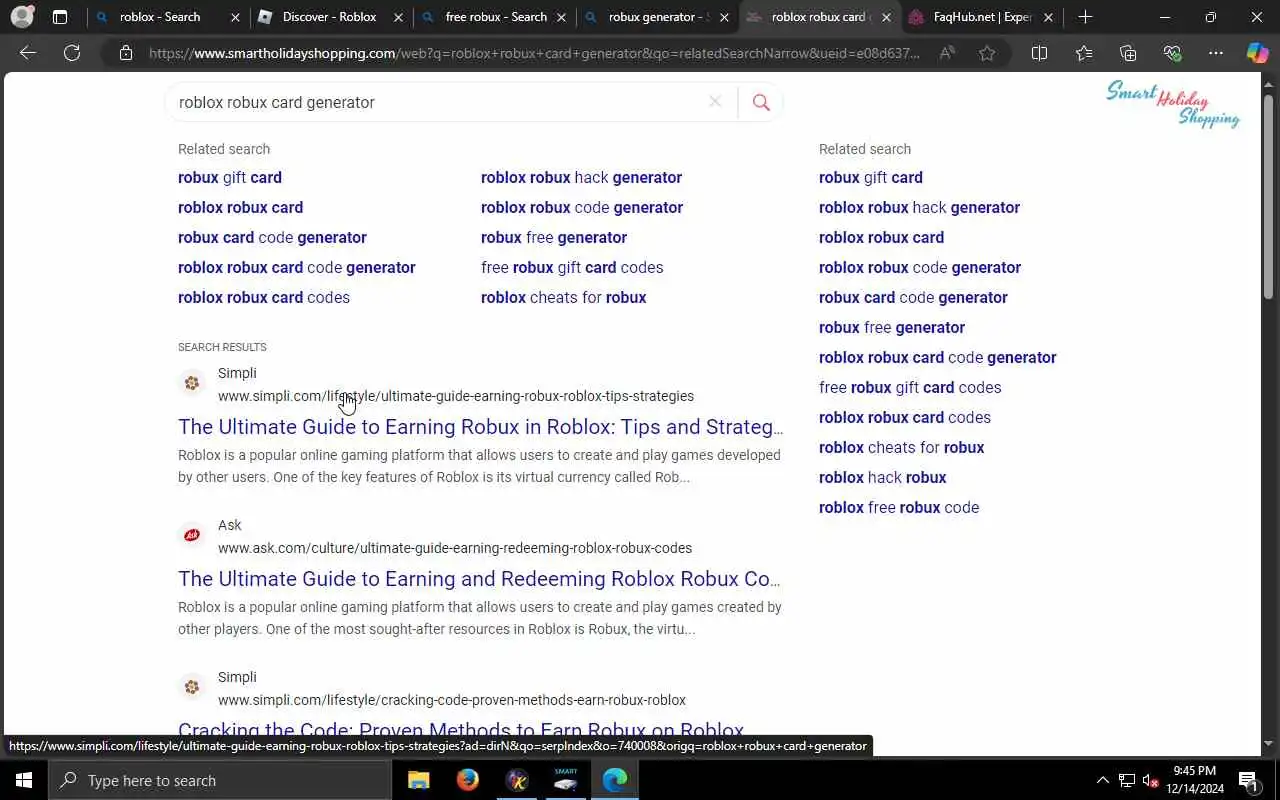Open middle 'robux free generator' link
1280x800 pixels.
(554, 237)
